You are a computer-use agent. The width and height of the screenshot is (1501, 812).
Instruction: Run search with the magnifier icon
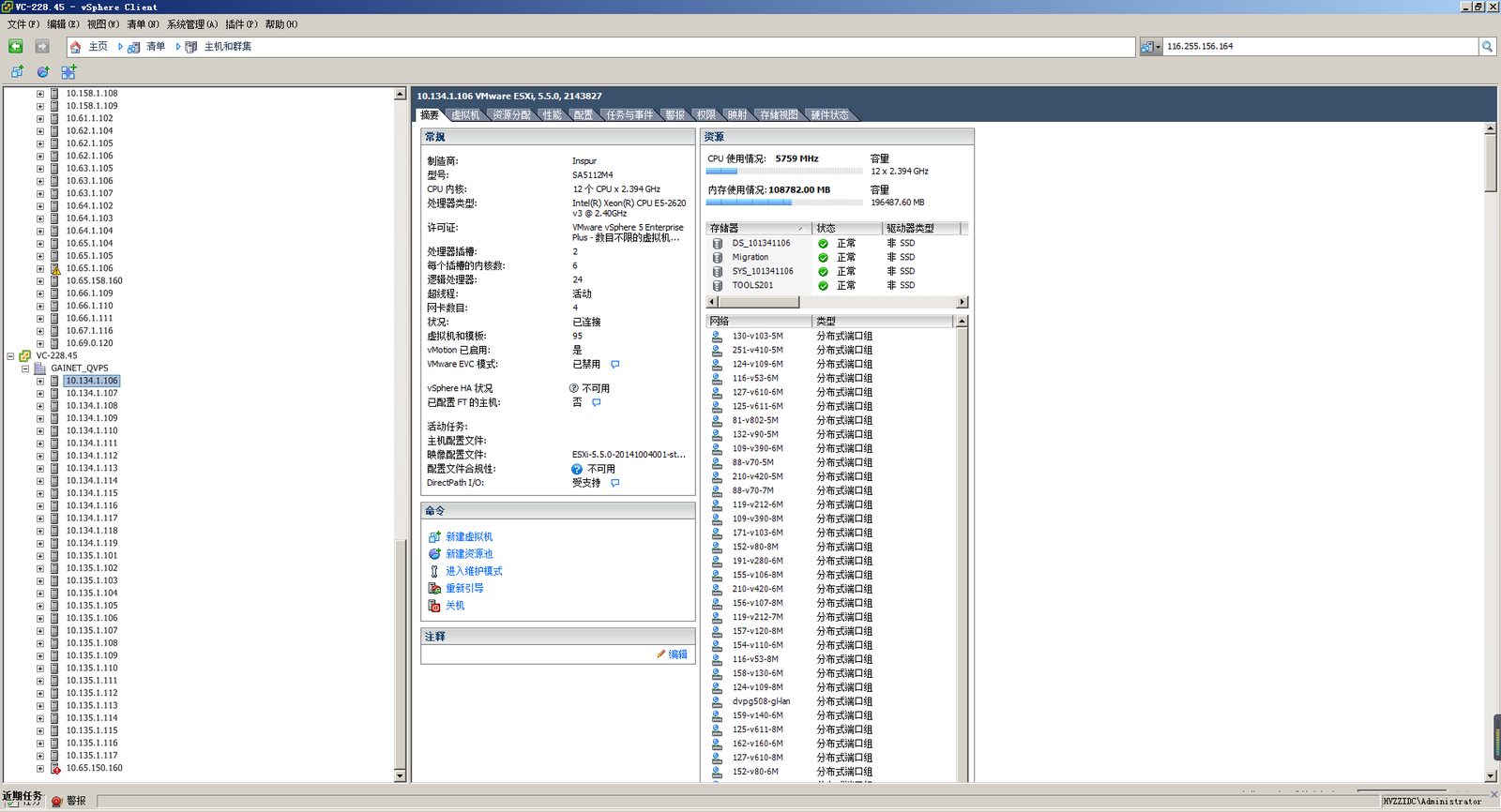pos(1487,46)
